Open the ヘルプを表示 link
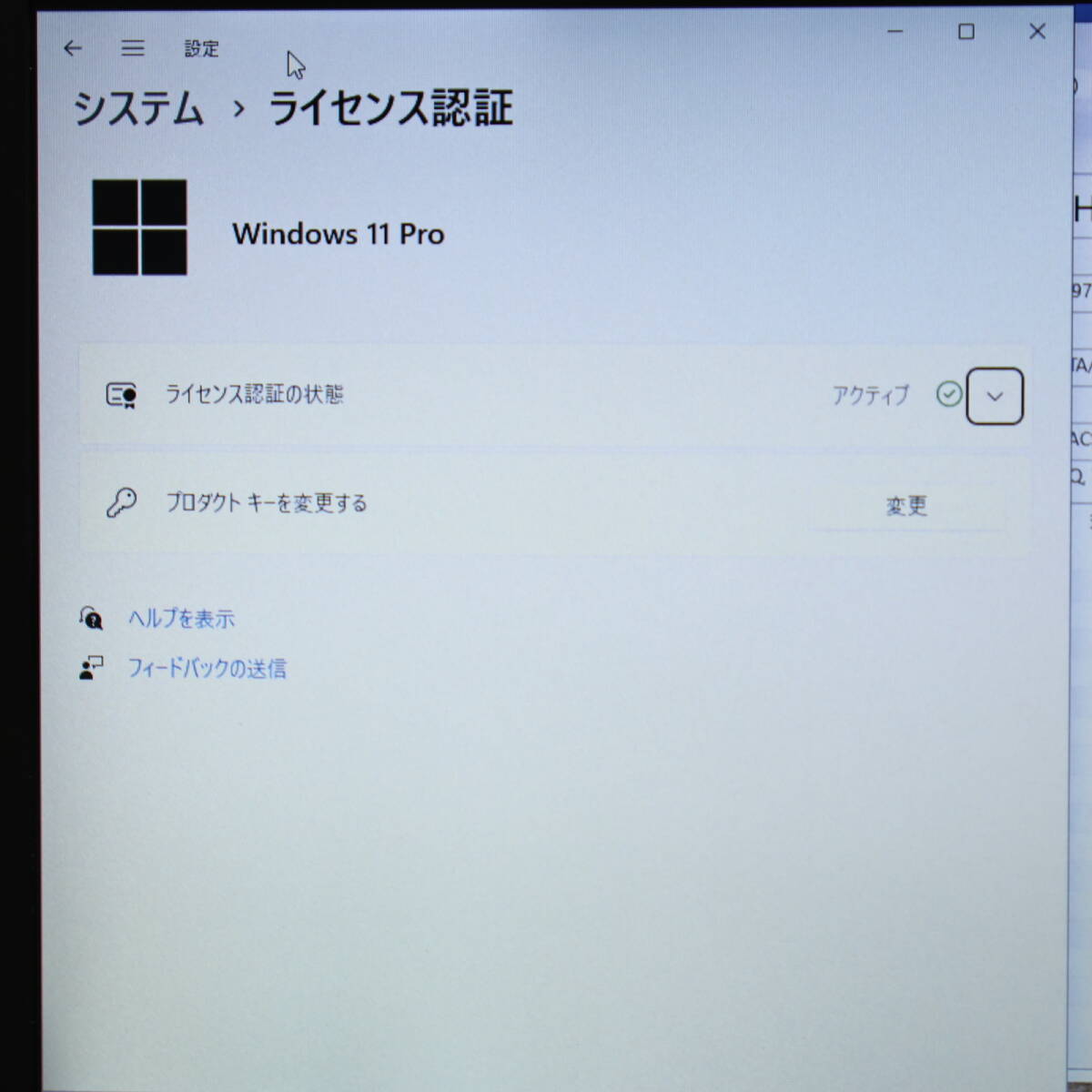The image size is (1092, 1092). (x=181, y=619)
